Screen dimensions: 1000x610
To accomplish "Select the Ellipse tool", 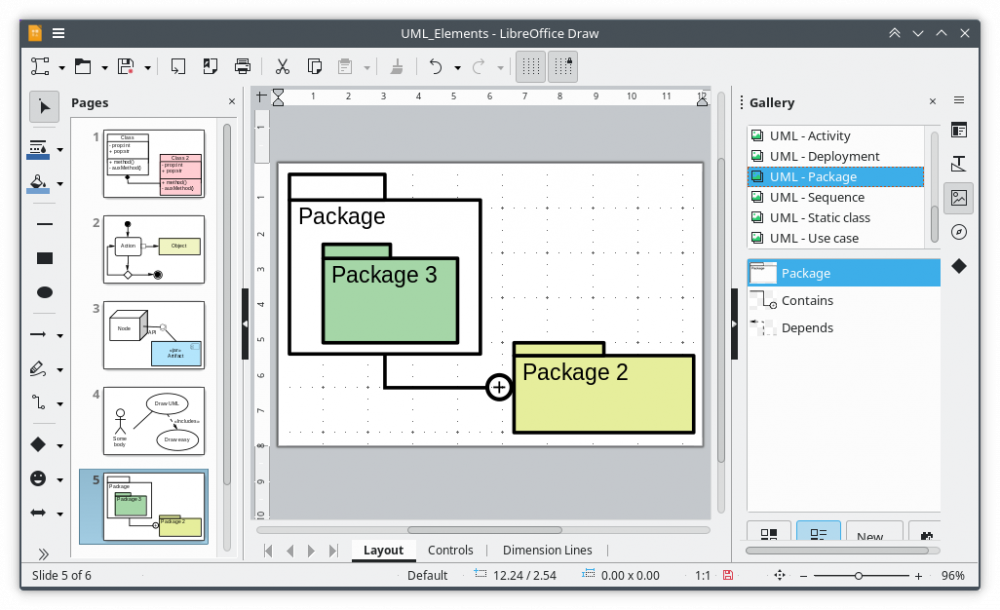I will (45, 292).
